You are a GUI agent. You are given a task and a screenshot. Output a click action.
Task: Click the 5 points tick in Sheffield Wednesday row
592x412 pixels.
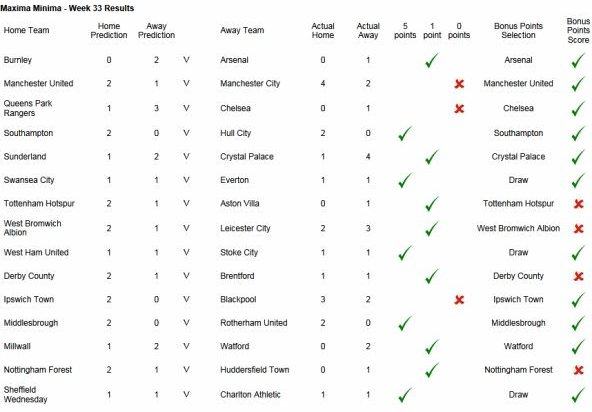405,395
